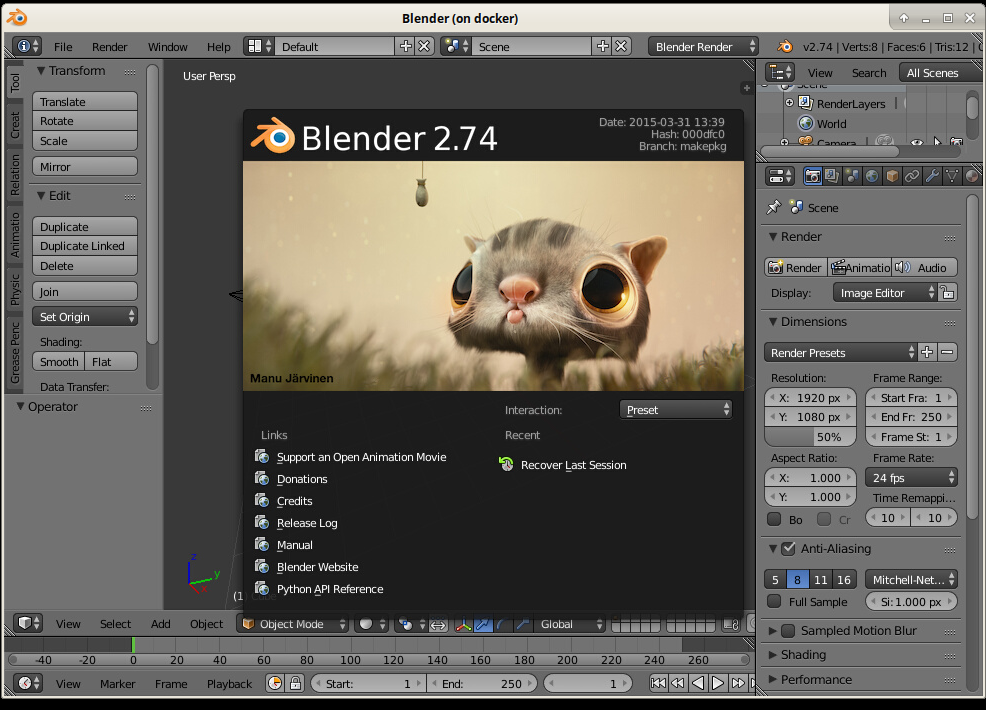
Task: Click Recover Last Session
Action: [x=573, y=465]
